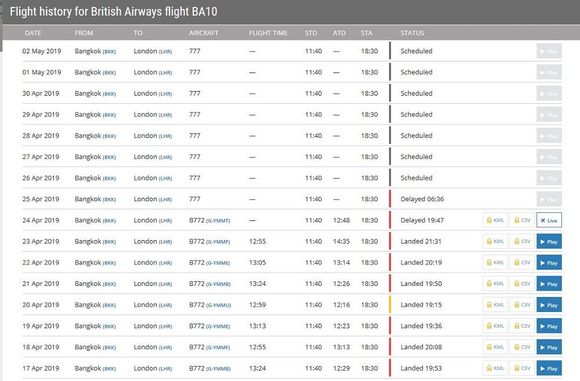Play the 22 Apr 2019 flight
580x381 pixels.
549,263
